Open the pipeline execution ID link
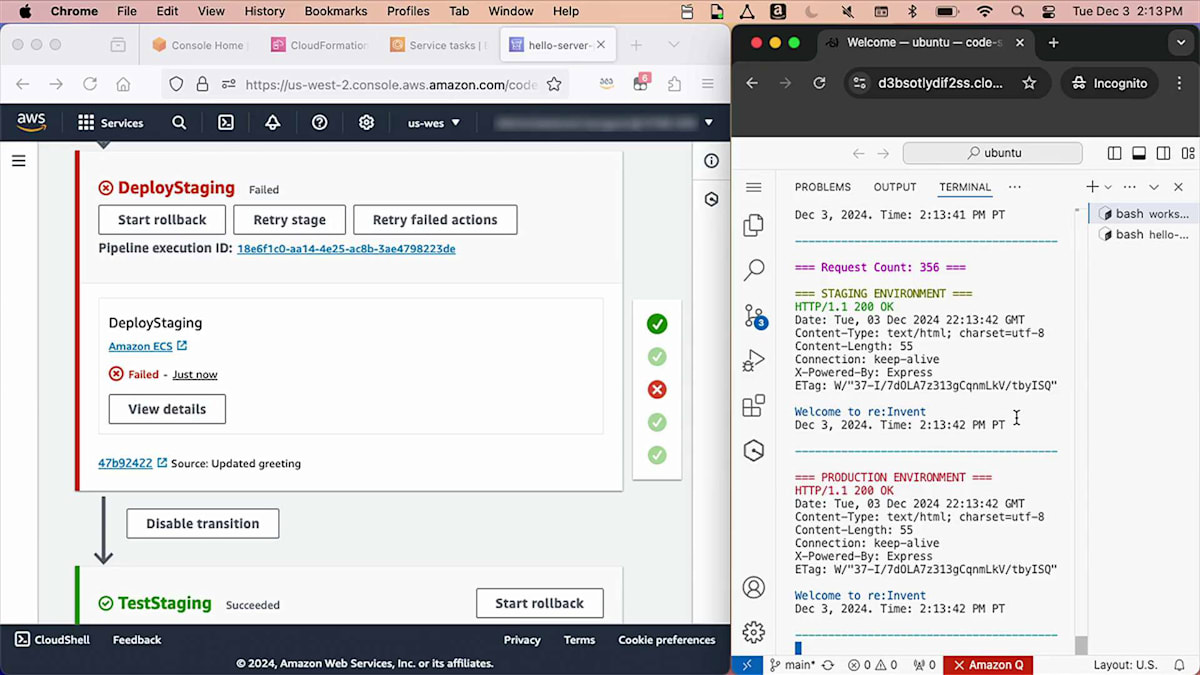Image resolution: width=1200 pixels, height=675 pixels. click(346, 248)
